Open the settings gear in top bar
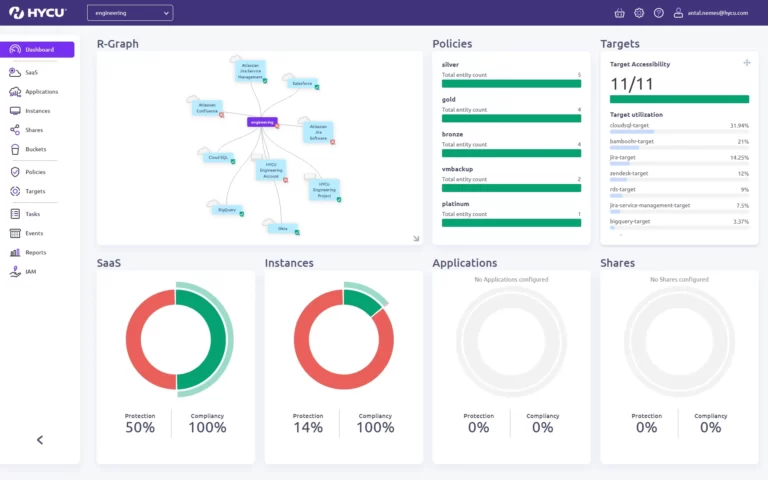 click(639, 13)
